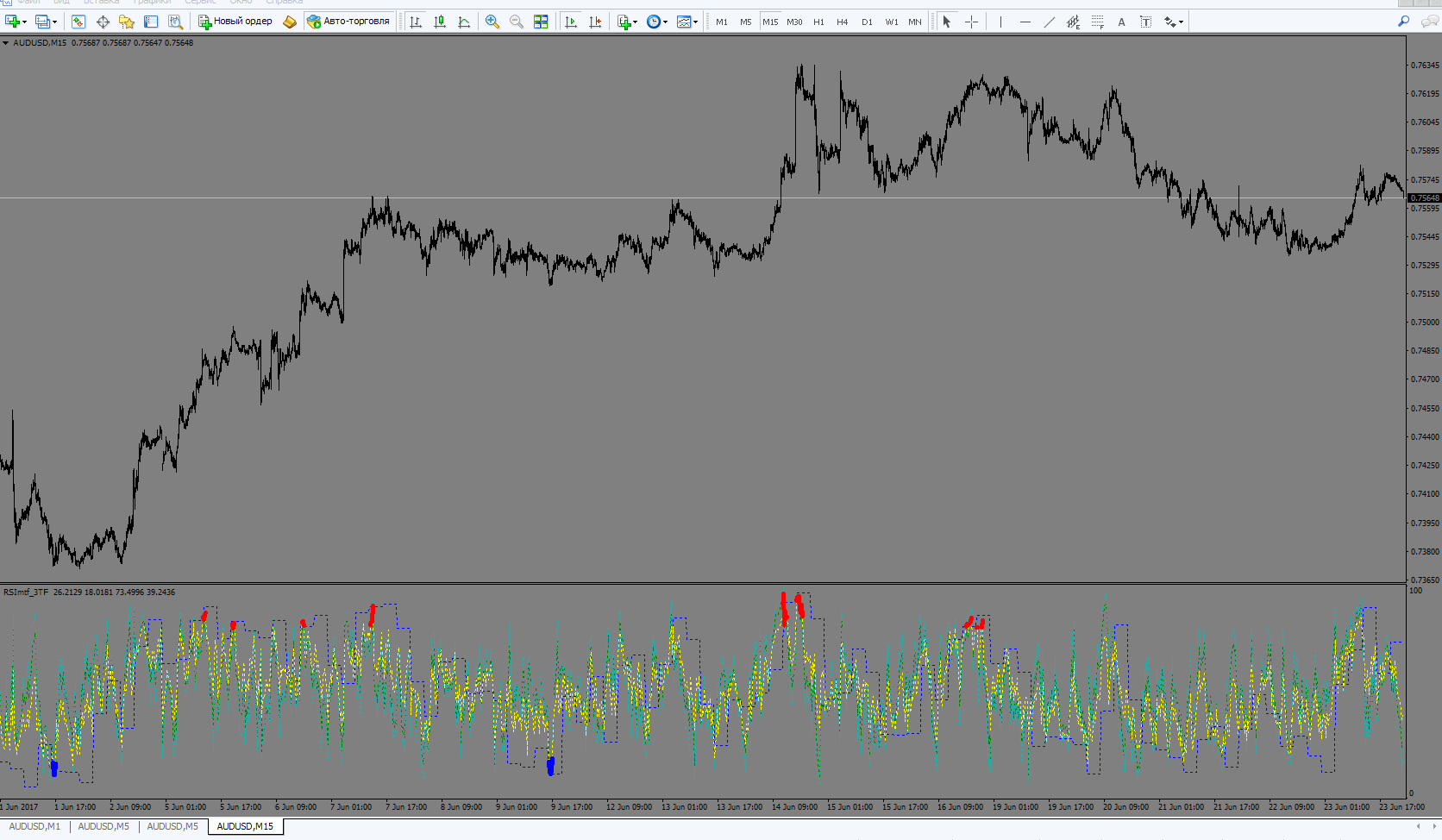Expand the Templates dropdown arrow
Viewport: 1442px width, 840px height.
point(695,22)
